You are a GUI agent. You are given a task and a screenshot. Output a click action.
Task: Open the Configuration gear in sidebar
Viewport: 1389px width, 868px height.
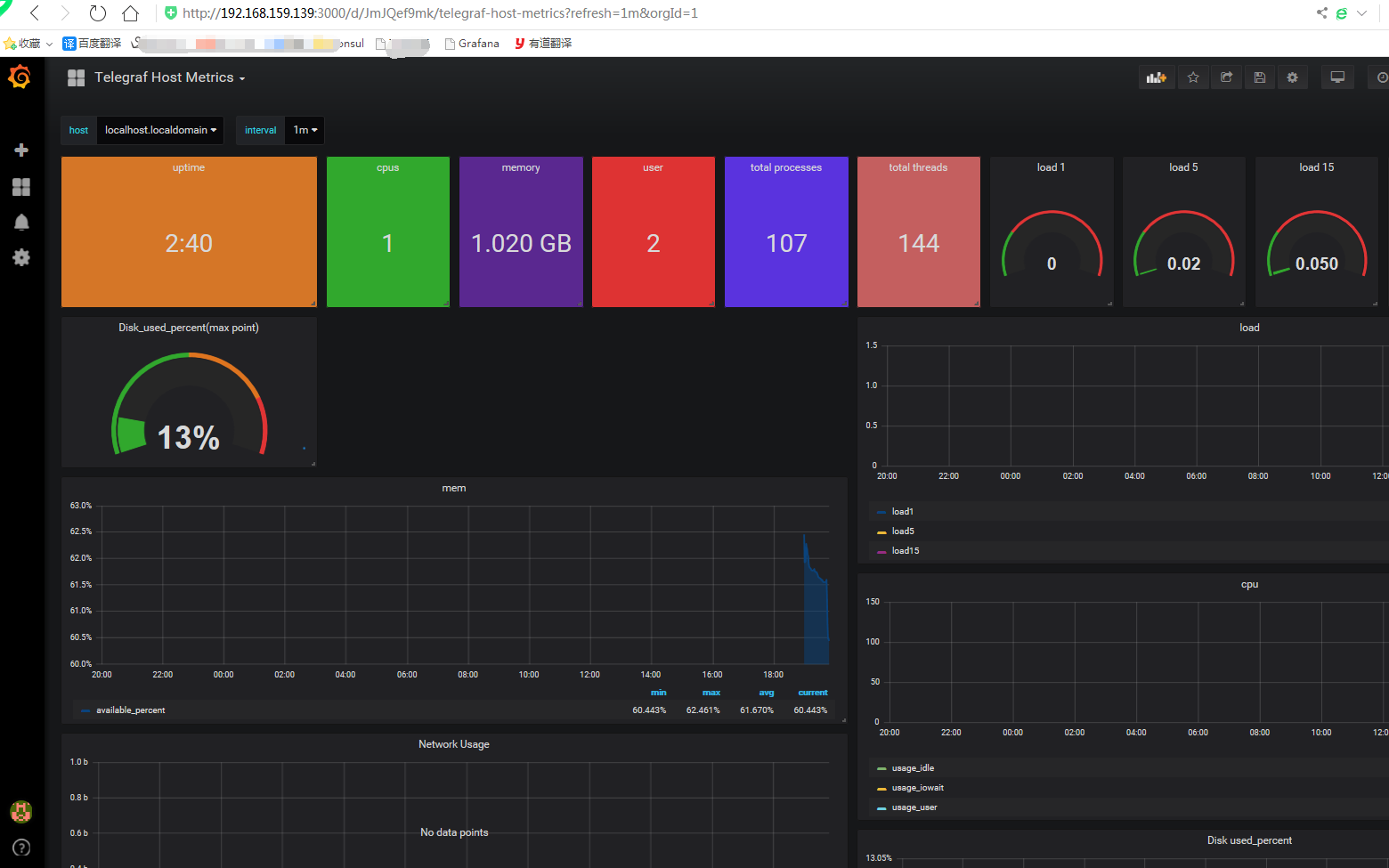(21, 257)
